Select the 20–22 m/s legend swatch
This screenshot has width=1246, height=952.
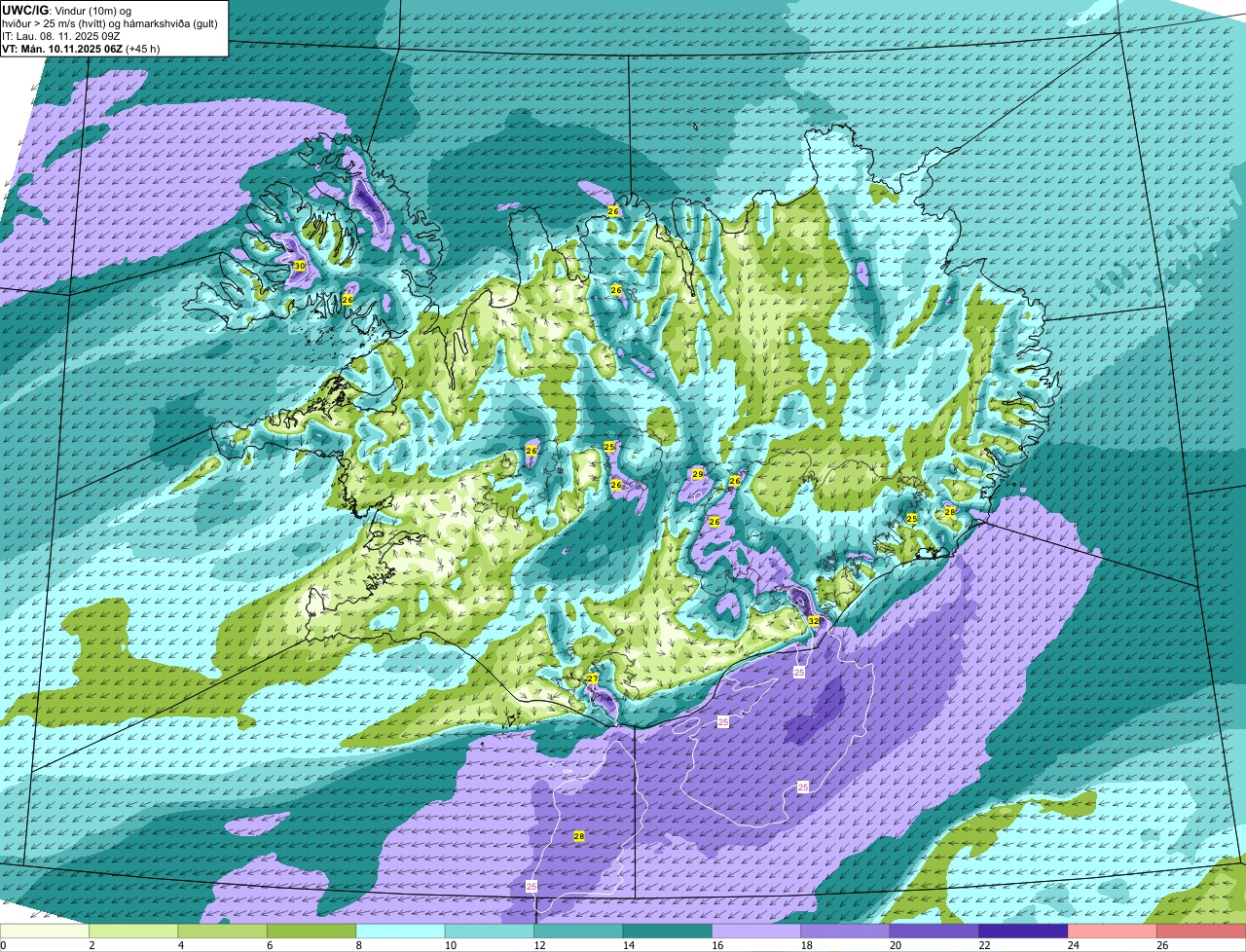[934, 931]
